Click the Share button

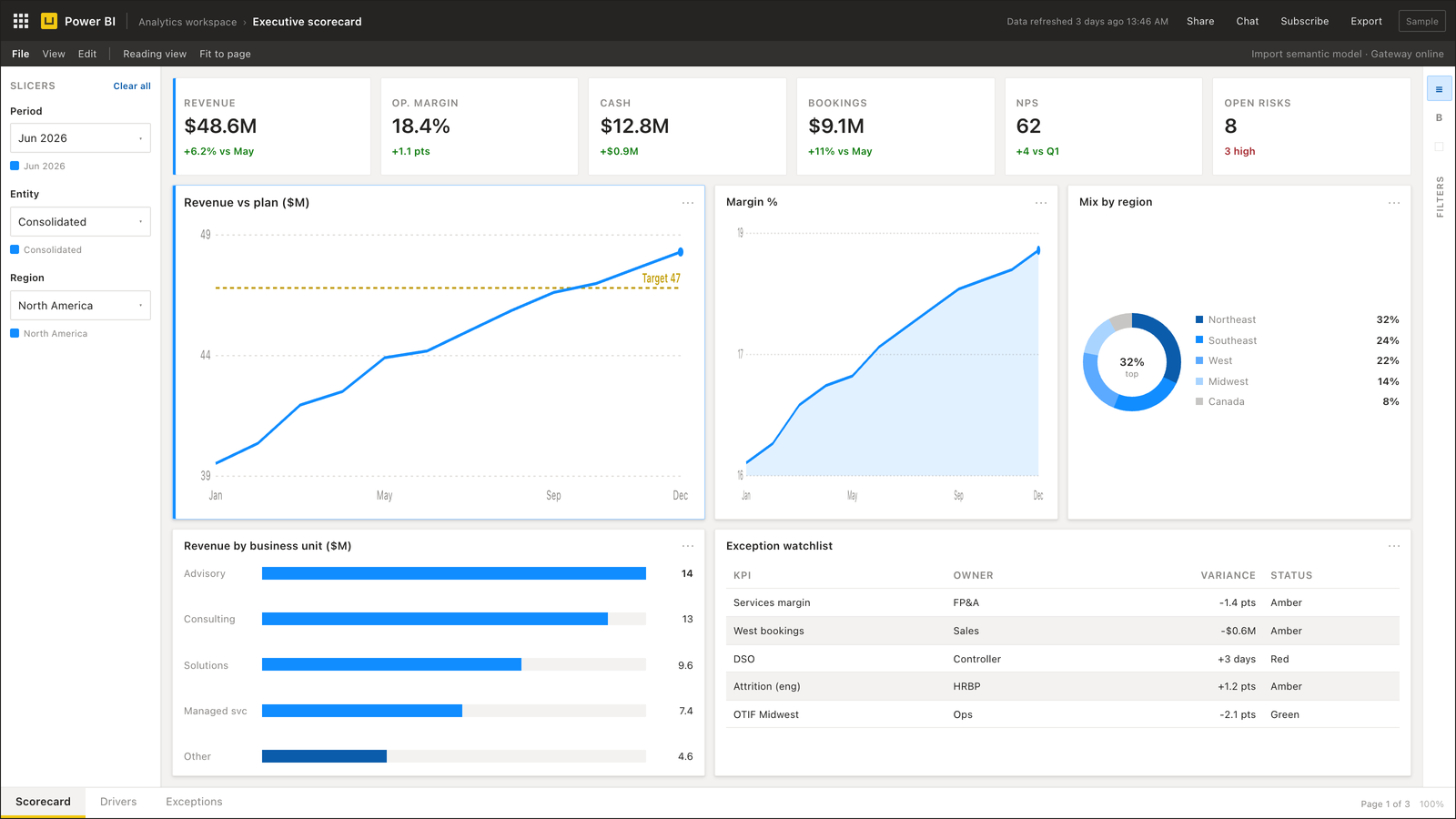point(1200,21)
